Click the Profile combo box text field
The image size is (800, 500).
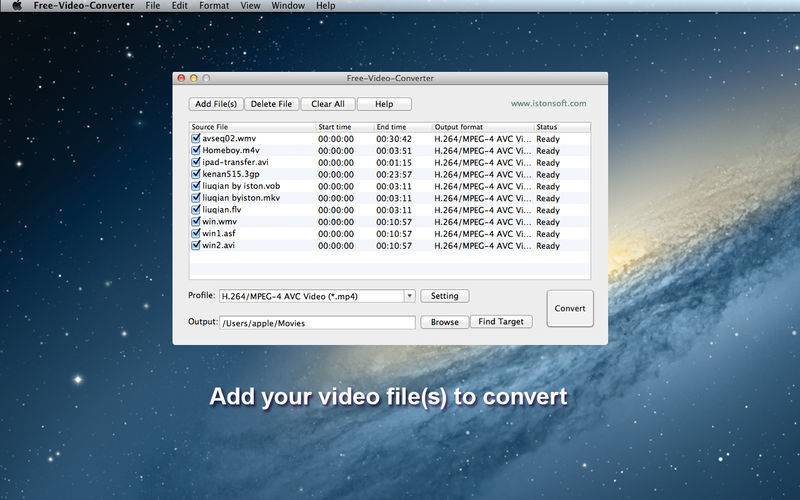click(x=312, y=296)
